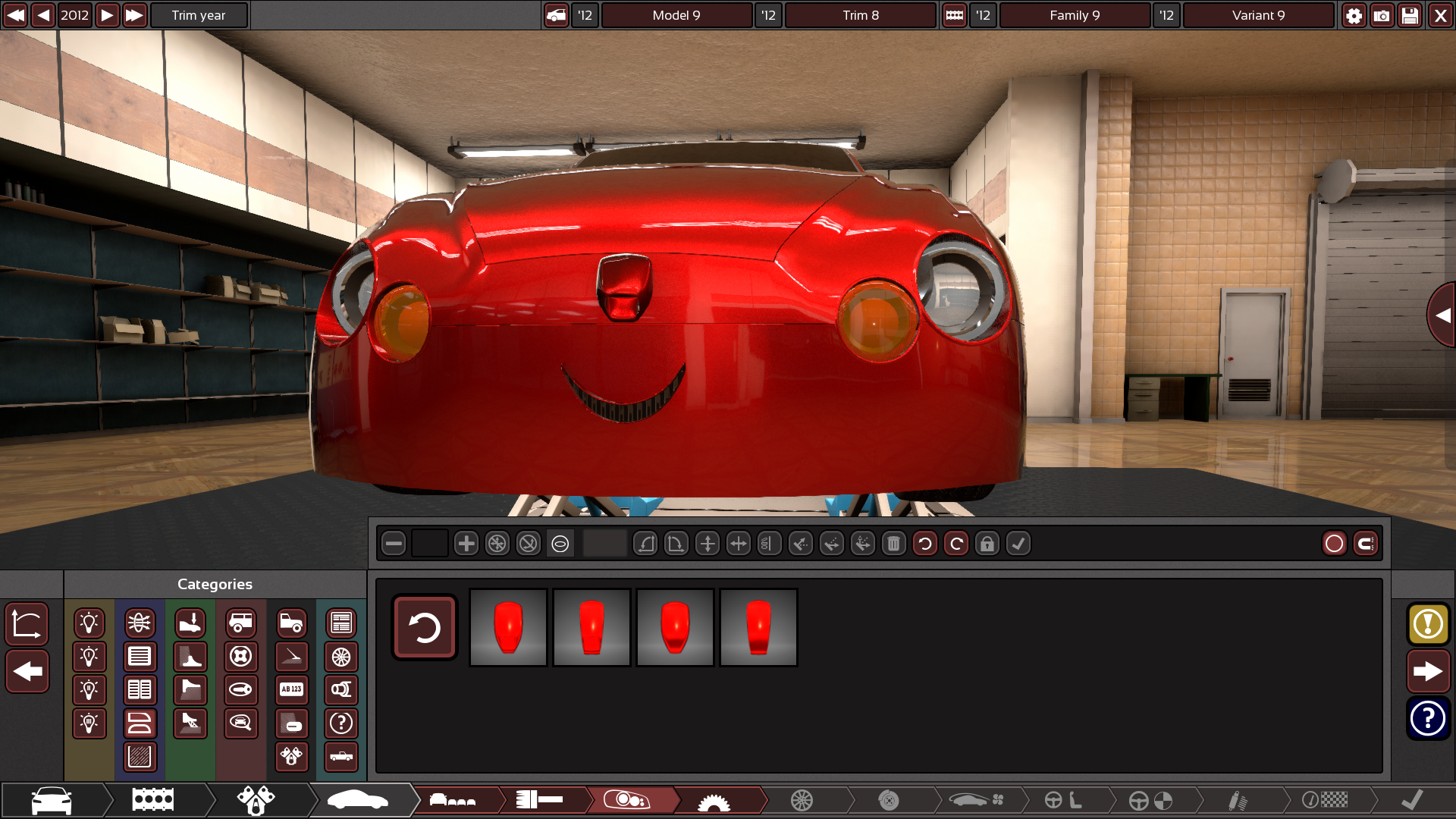Open the Model 9 name field
Image resolution: width=1456 pixels, height=819 pixels.
[x=676, y=15]
